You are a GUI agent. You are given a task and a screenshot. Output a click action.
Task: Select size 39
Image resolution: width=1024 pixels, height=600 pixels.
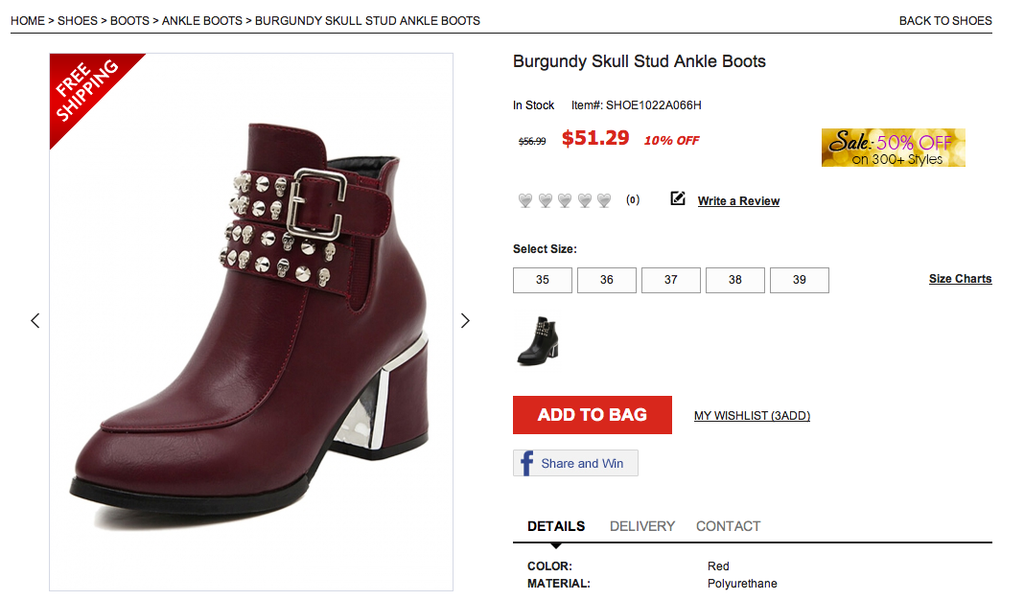[x=799, y=280]
